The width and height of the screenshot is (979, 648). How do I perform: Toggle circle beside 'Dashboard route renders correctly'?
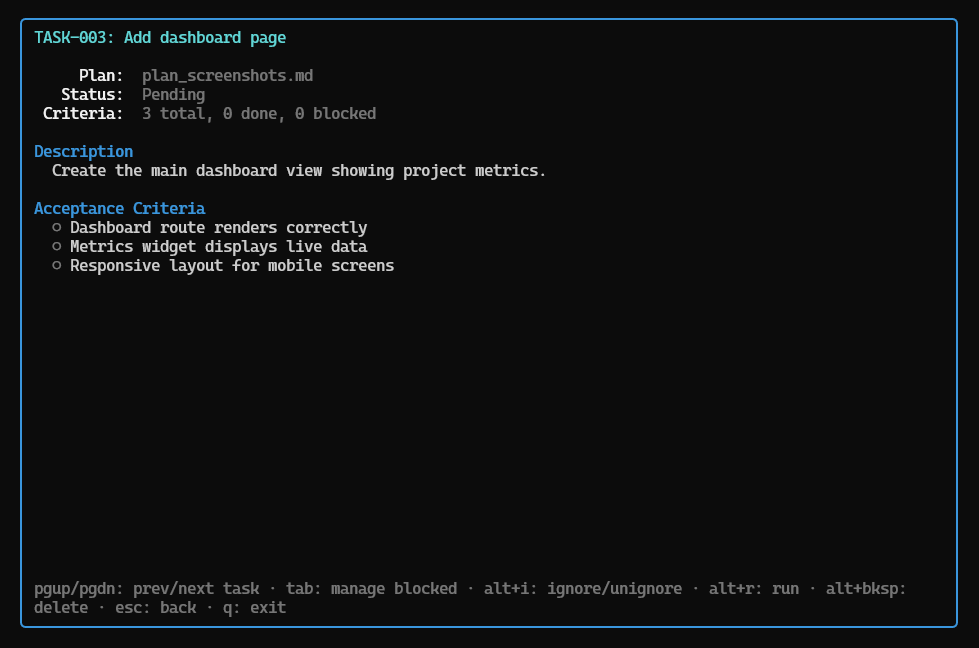point(57,227)
